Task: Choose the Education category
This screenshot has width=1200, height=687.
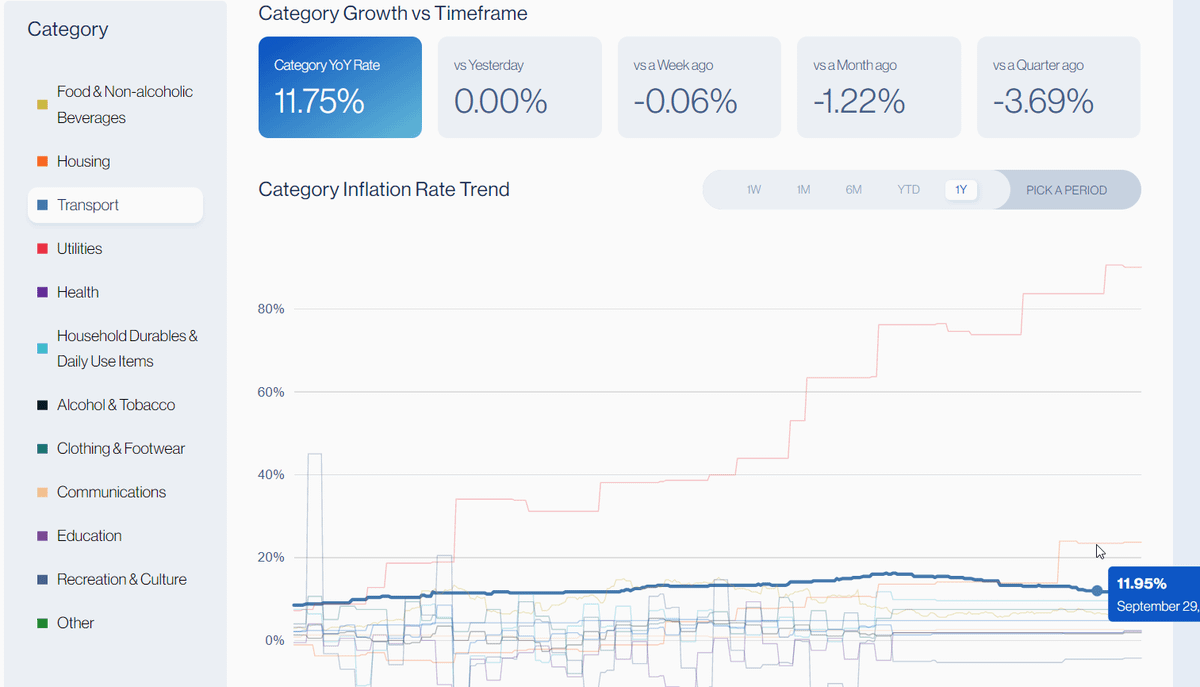Action: [x=88, y=535]
